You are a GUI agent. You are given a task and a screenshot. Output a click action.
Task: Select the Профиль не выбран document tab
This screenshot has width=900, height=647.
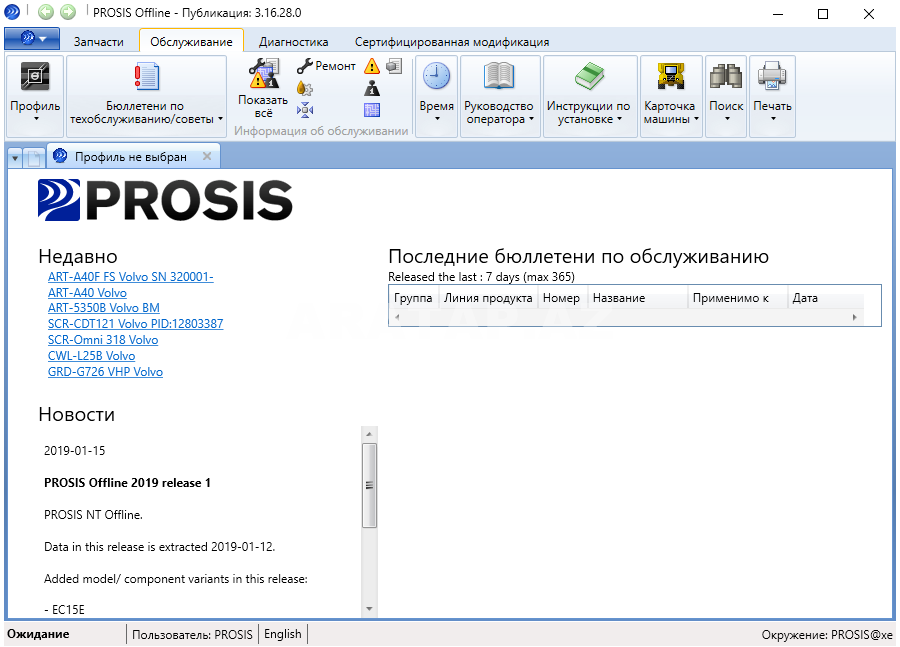pos(131,157)
